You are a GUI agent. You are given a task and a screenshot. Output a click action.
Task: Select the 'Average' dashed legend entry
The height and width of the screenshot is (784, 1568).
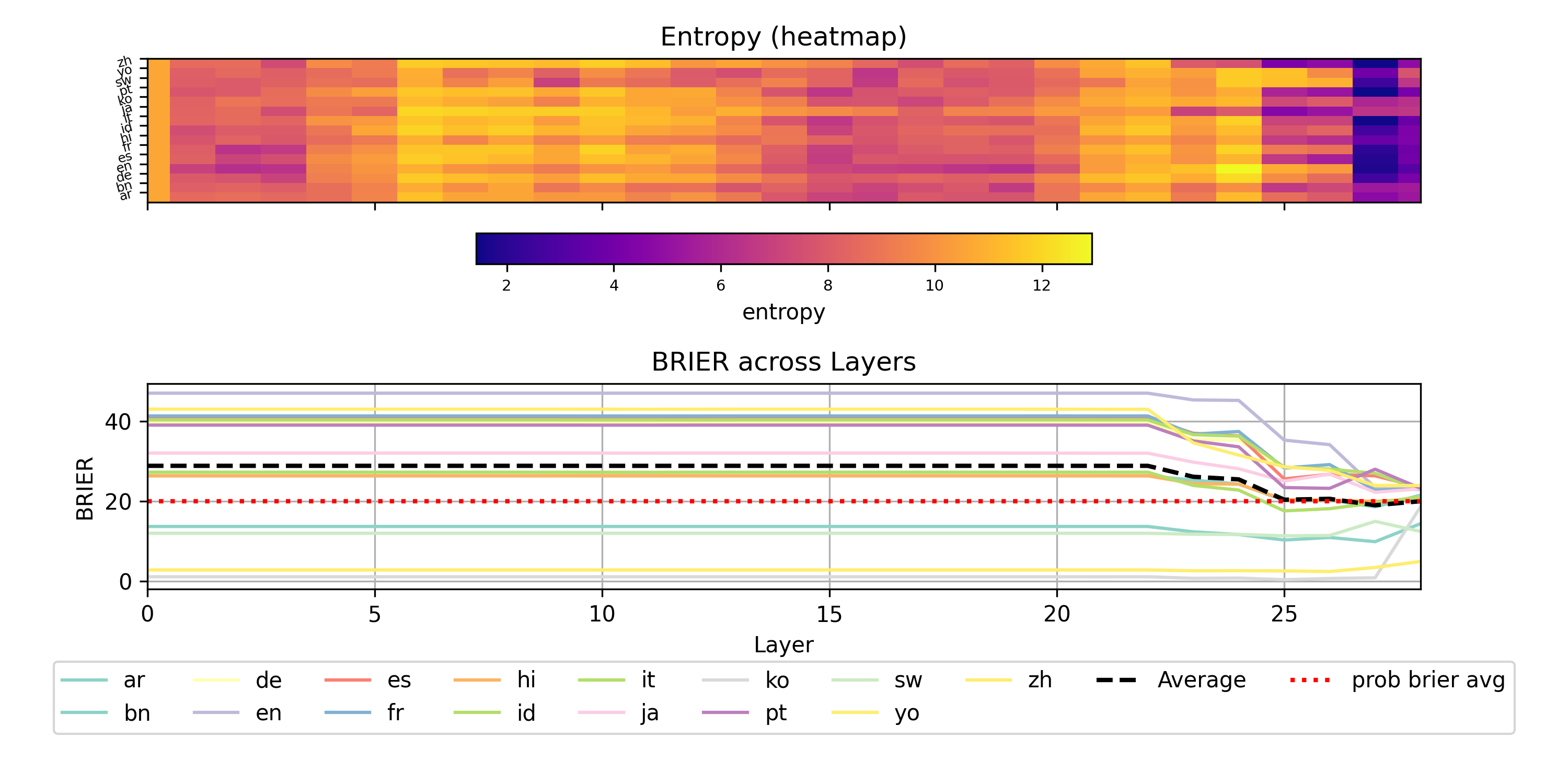click(1201, 680)
